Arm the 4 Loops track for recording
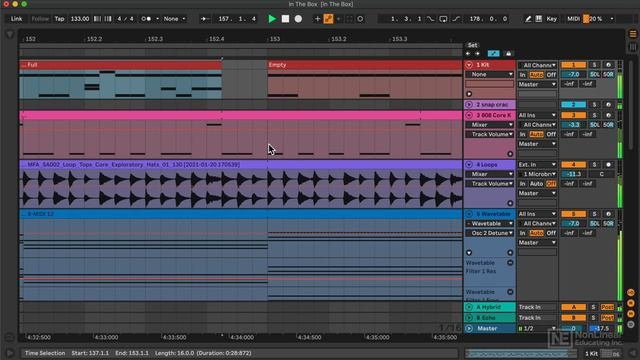Viewport: 640px width, 360px height. [608, 164]
